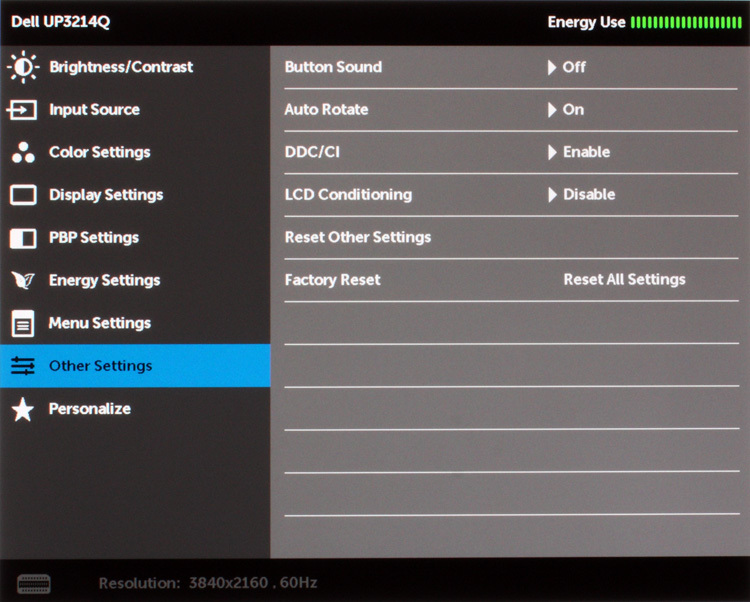Click the Factory Reset label
The height and width of the screenshot is (602, 750).
332,280
